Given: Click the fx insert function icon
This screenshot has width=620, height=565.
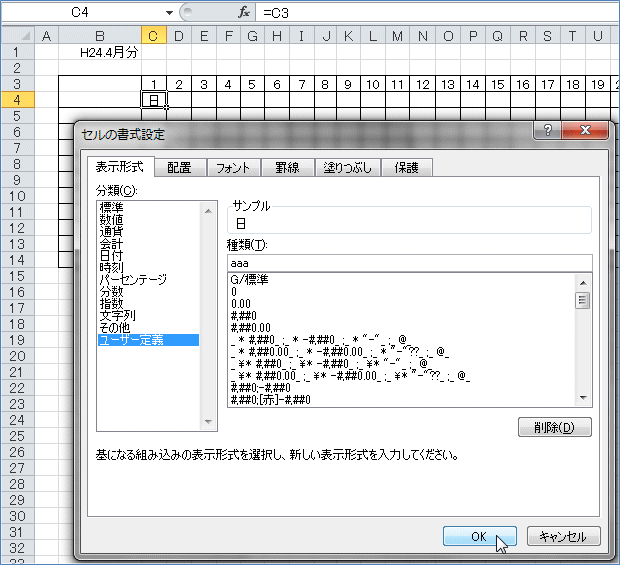Looking at the screenshot, I should (244, 12).
